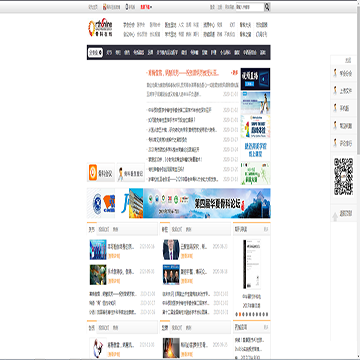
Task: Open the white dropdown on the dark navigation bar
Action: [x=95, y=53]
